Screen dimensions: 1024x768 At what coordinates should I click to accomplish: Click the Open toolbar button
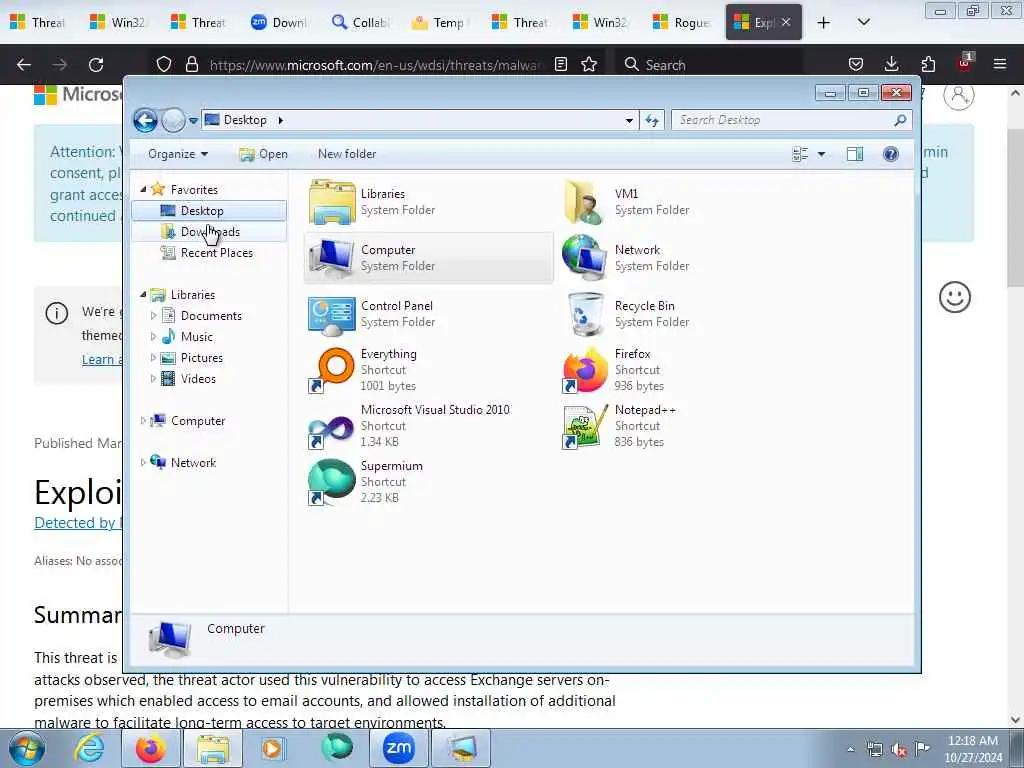tap(263, 154)
